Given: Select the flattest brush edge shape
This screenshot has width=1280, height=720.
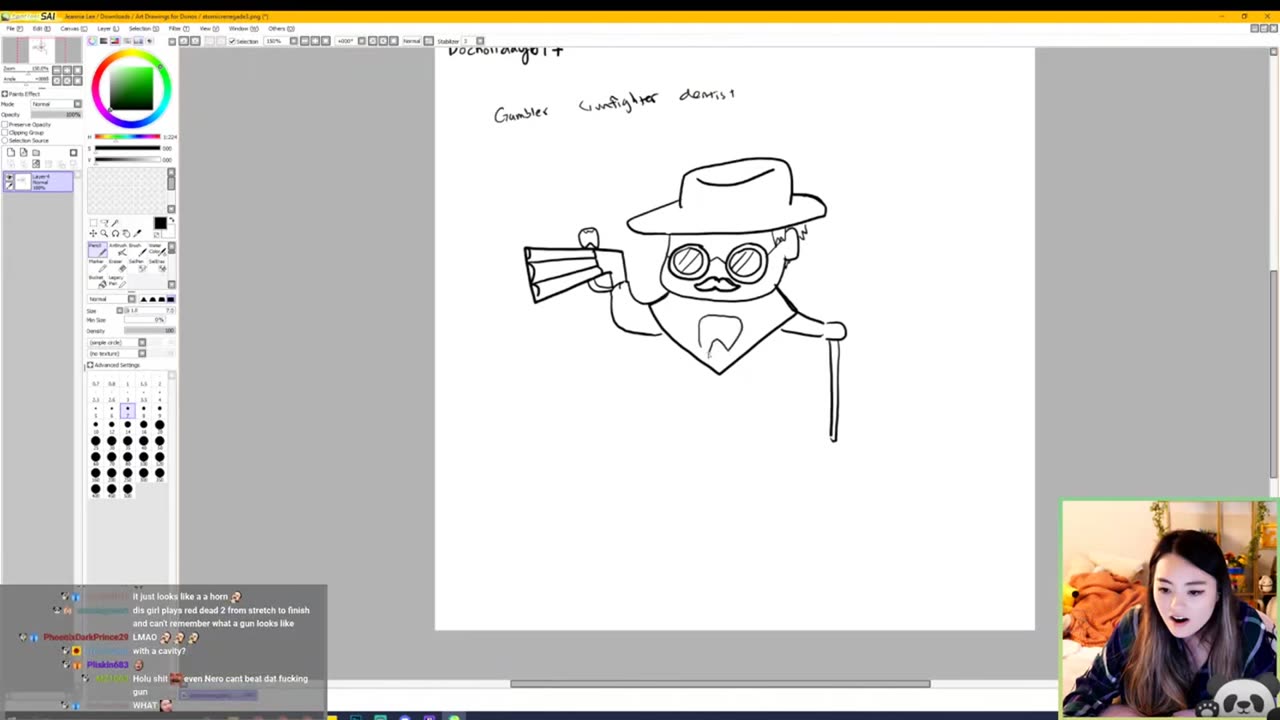Looking at the screenshot, I should [x=171, y=299].
